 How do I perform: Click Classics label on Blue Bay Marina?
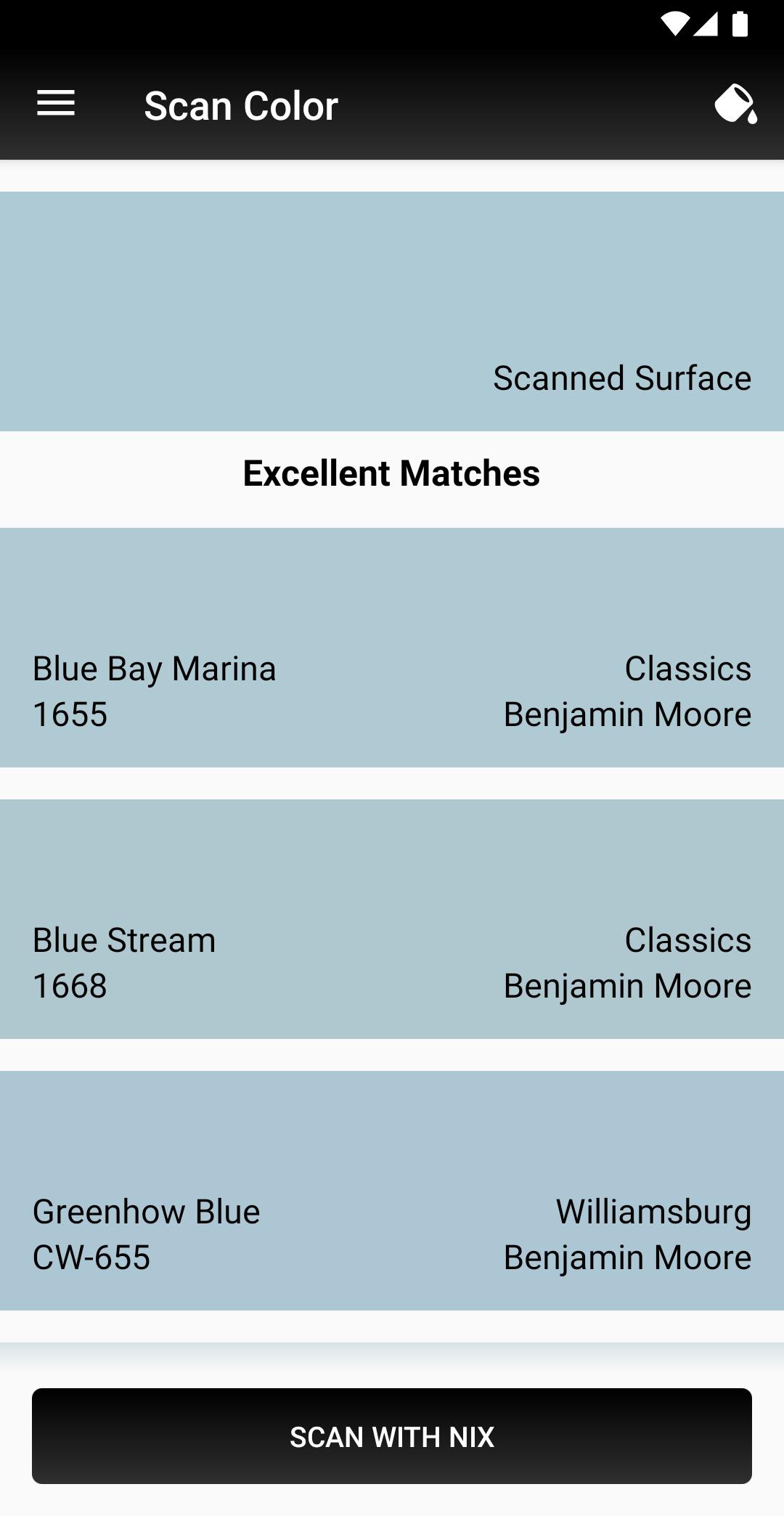tap(688, 669)
